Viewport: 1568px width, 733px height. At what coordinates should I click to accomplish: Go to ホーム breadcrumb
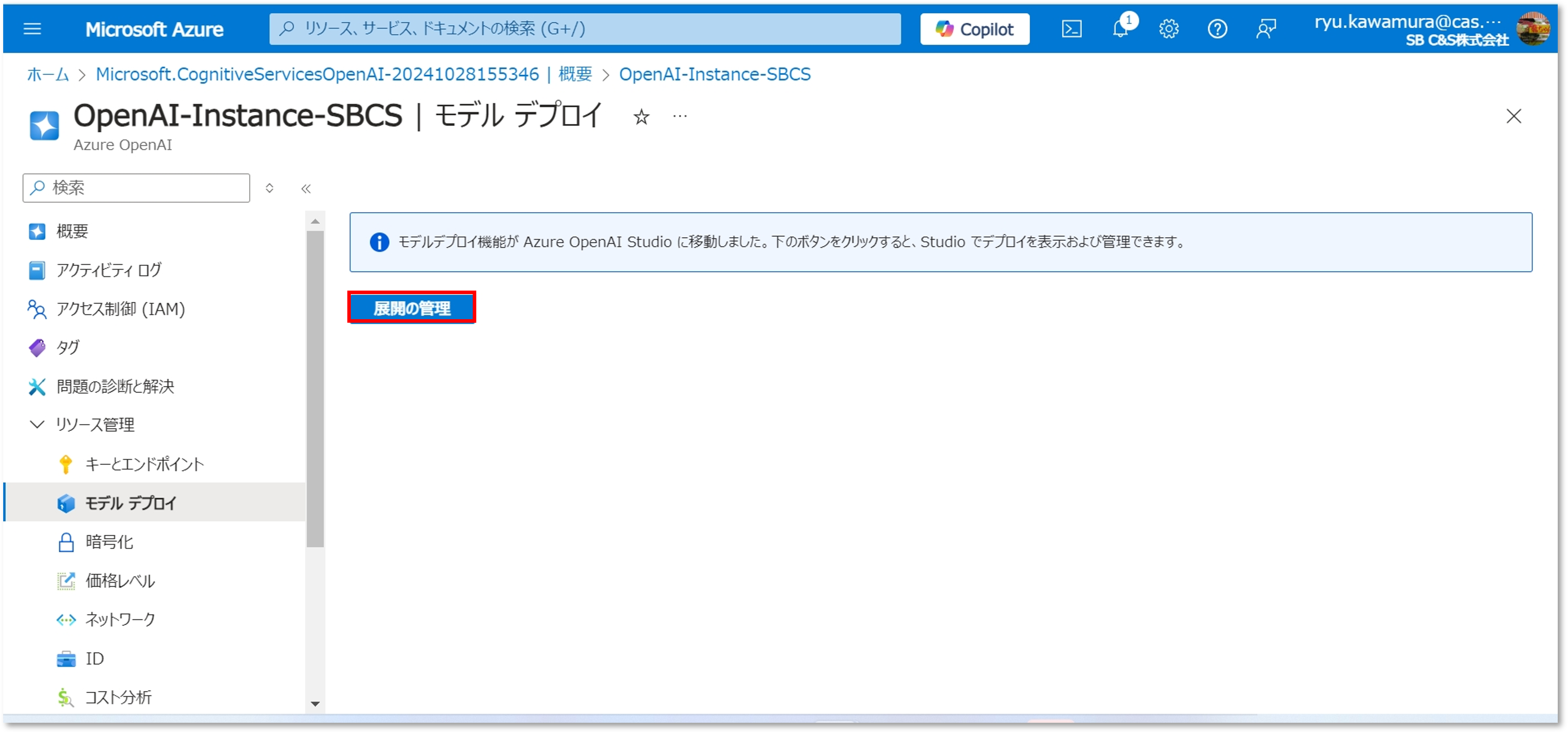[x=48, y=74]
